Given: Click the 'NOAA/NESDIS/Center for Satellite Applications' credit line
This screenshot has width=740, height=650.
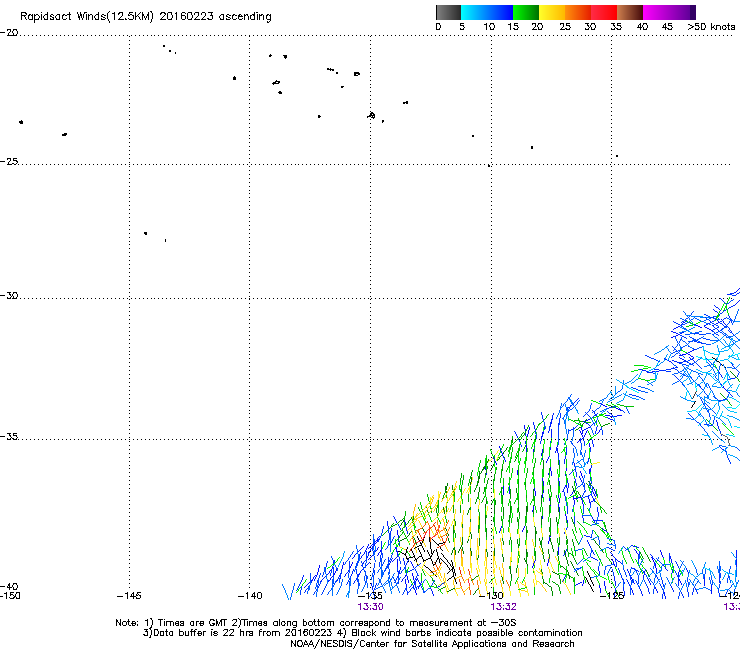Looking at the screenshot, I should pyautogui.click(x=432, y=644).
